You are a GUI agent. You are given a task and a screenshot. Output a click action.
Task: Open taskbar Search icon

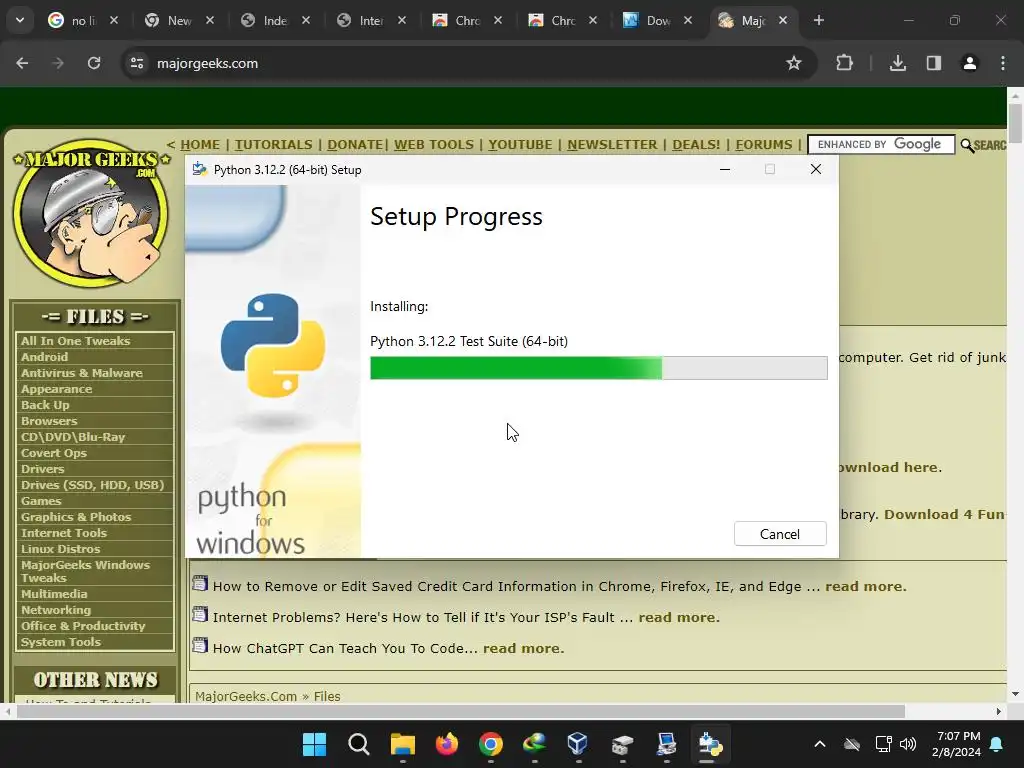pos(359,744)
